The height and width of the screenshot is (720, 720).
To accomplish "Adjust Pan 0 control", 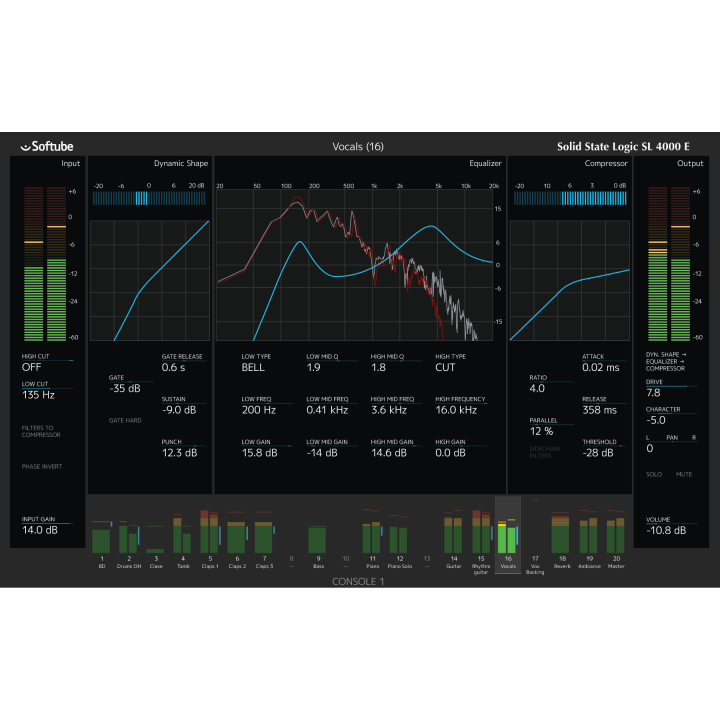I will pos(671,444).
